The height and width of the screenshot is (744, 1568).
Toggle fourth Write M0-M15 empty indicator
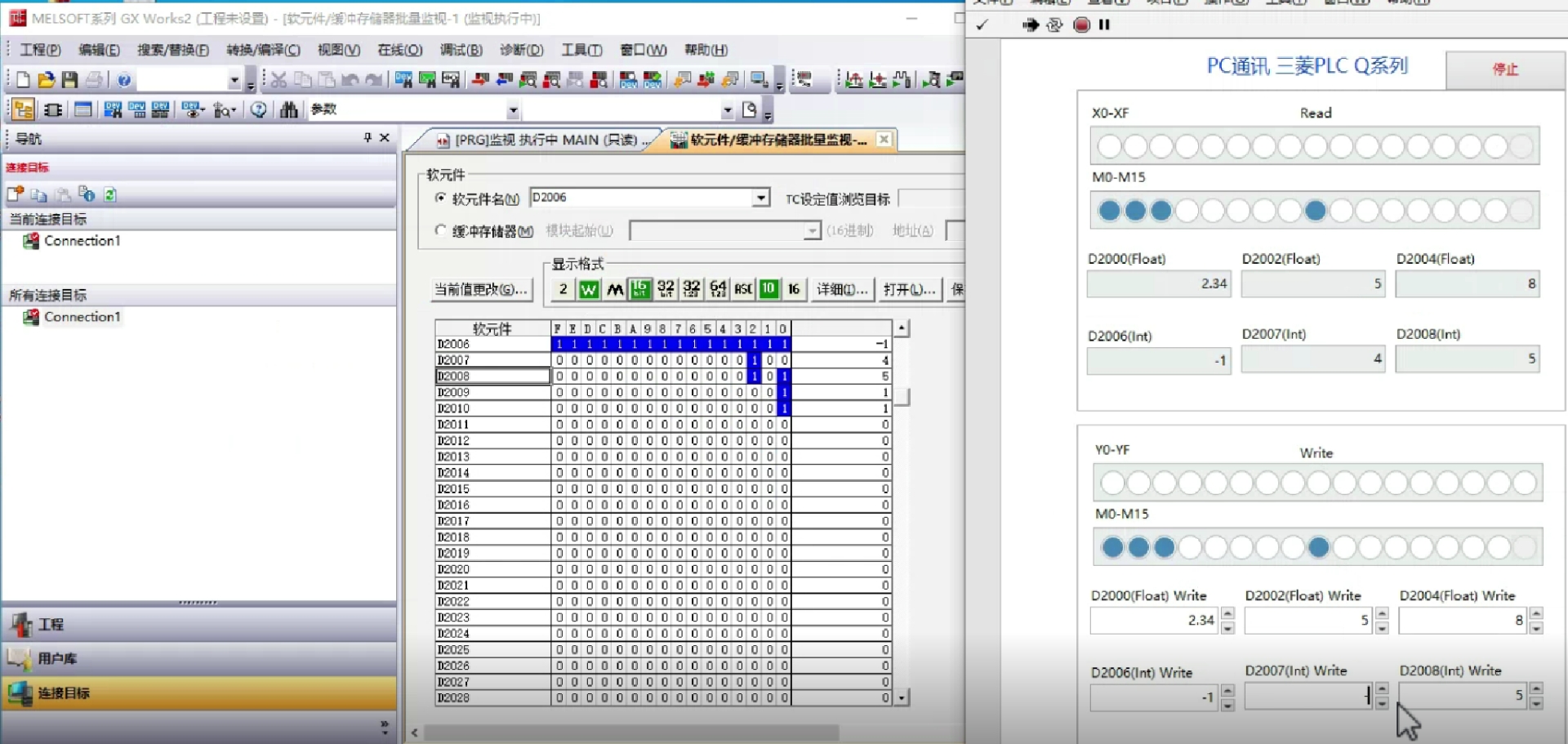(x=1190, y=547)
